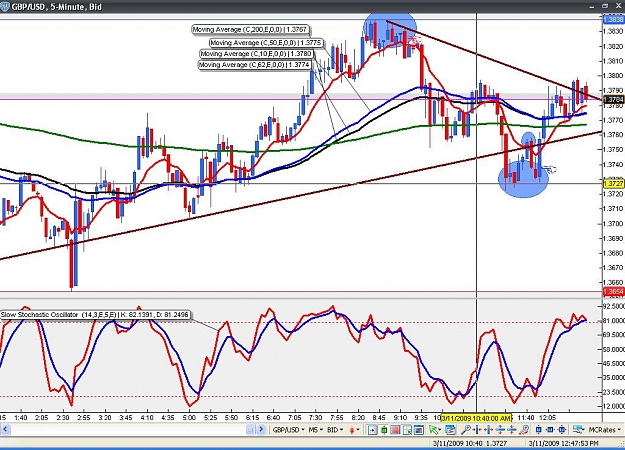Viewport: 625px width, 450px height.
Task: Click the chart scrollbar right arrow
Action: [x=261, y=430]
